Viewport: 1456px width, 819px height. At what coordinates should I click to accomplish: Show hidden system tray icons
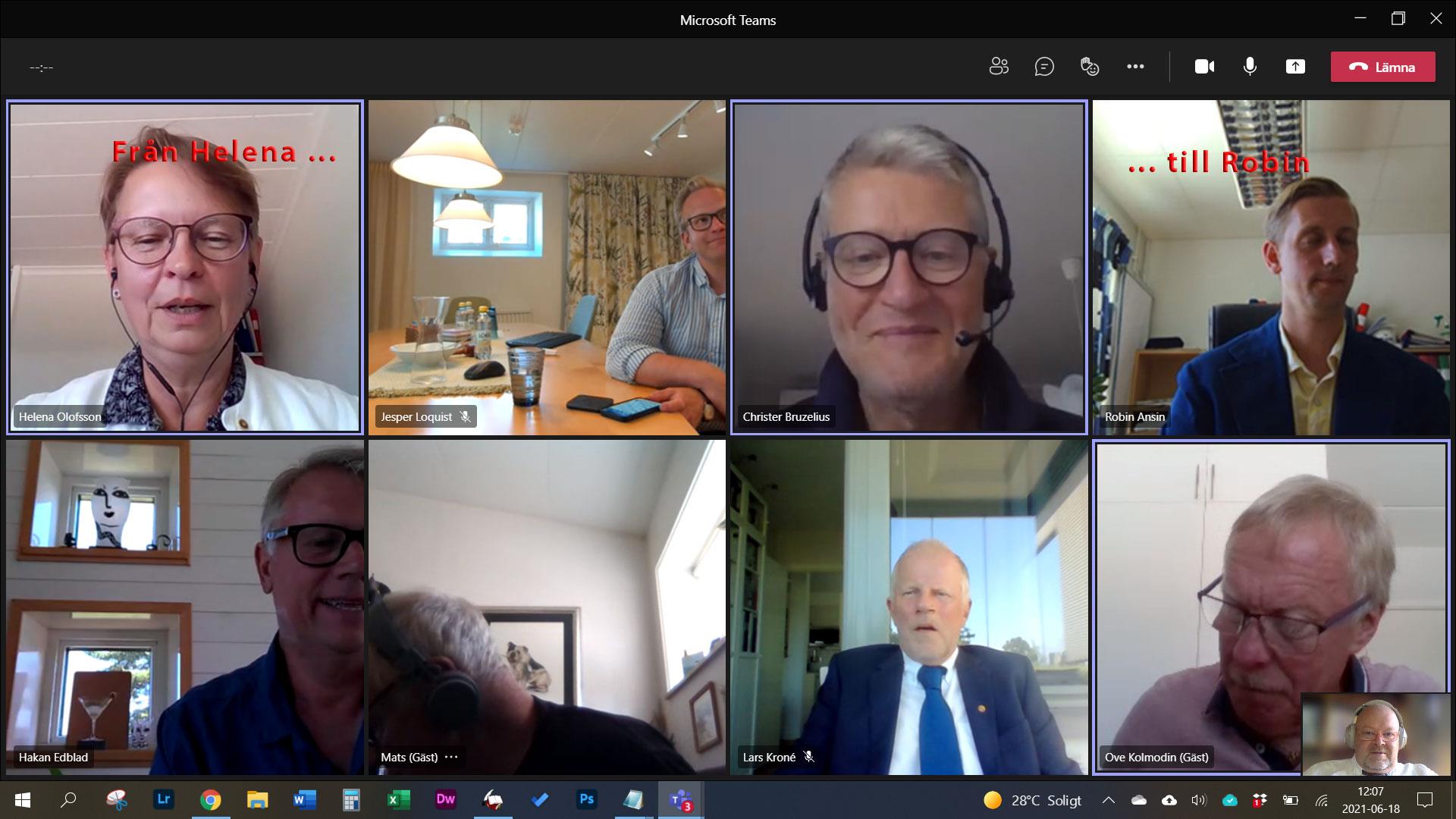pos(1108,800)
